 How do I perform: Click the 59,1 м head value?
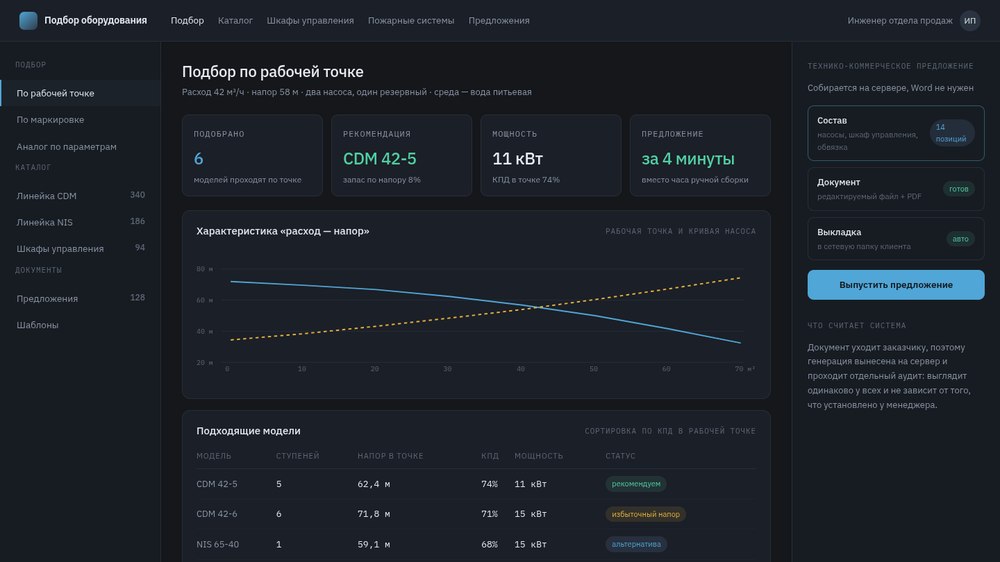[374, 544]
